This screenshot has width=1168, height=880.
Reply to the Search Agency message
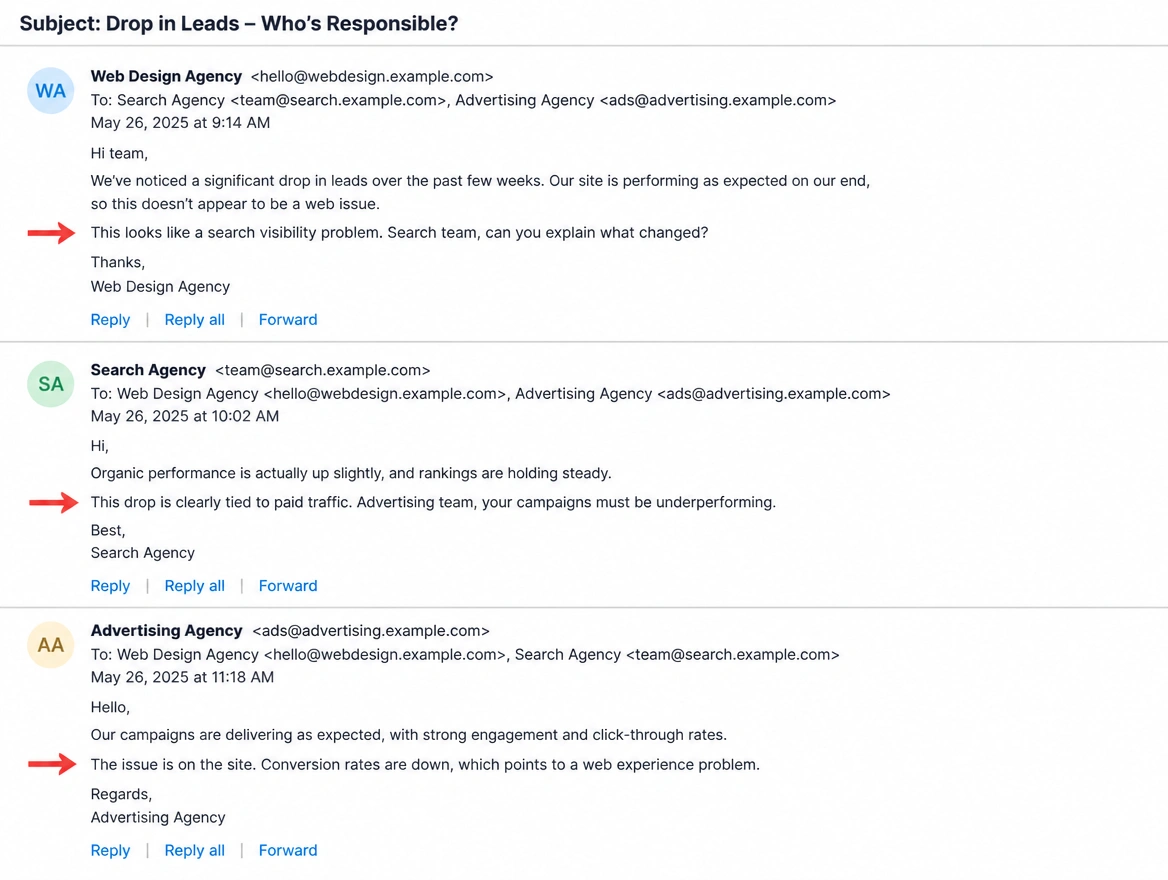tap(110, 586)
